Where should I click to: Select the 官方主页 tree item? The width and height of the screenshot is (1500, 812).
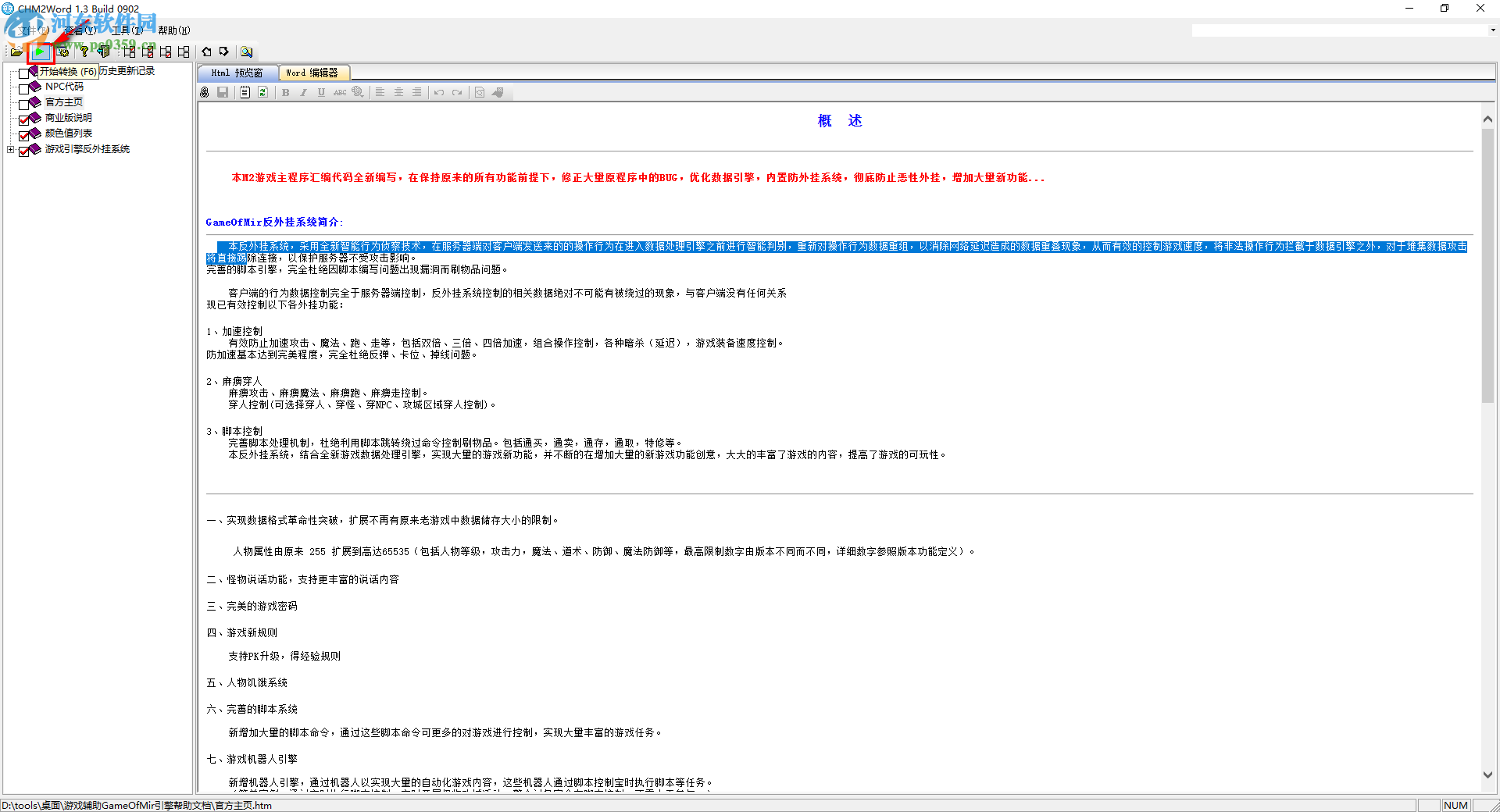coord(64,102)
